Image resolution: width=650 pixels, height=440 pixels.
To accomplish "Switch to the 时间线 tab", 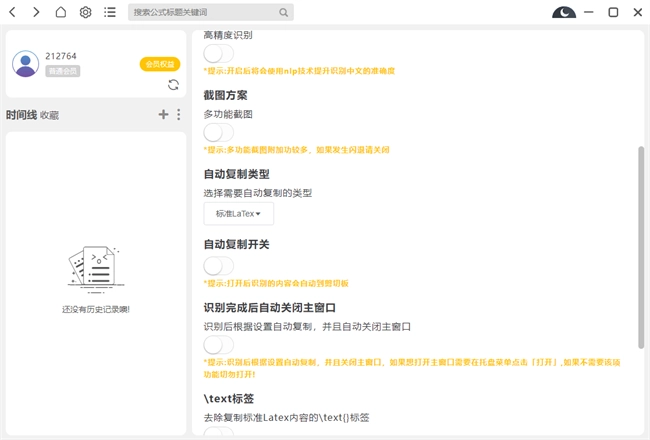I will point(21,115).
